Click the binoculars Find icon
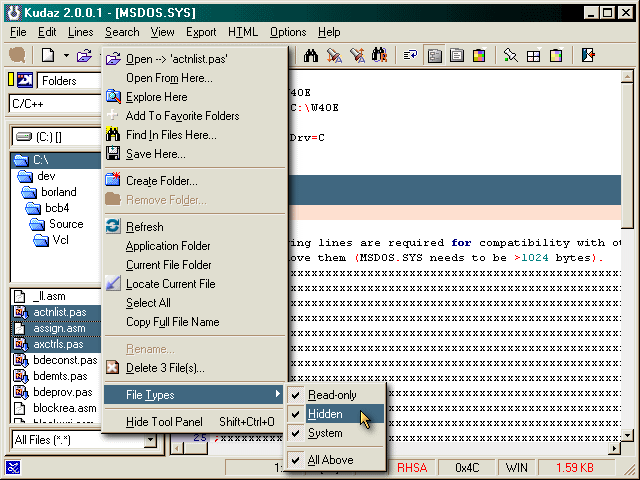This screenshot has width=640, height=480. click(311, 55)
